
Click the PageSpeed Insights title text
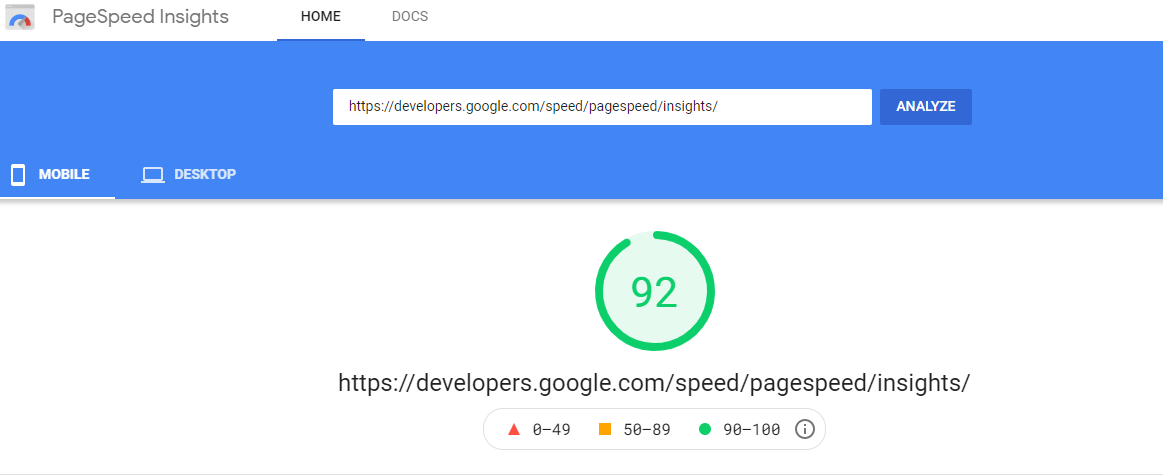(x=140, y=17)
